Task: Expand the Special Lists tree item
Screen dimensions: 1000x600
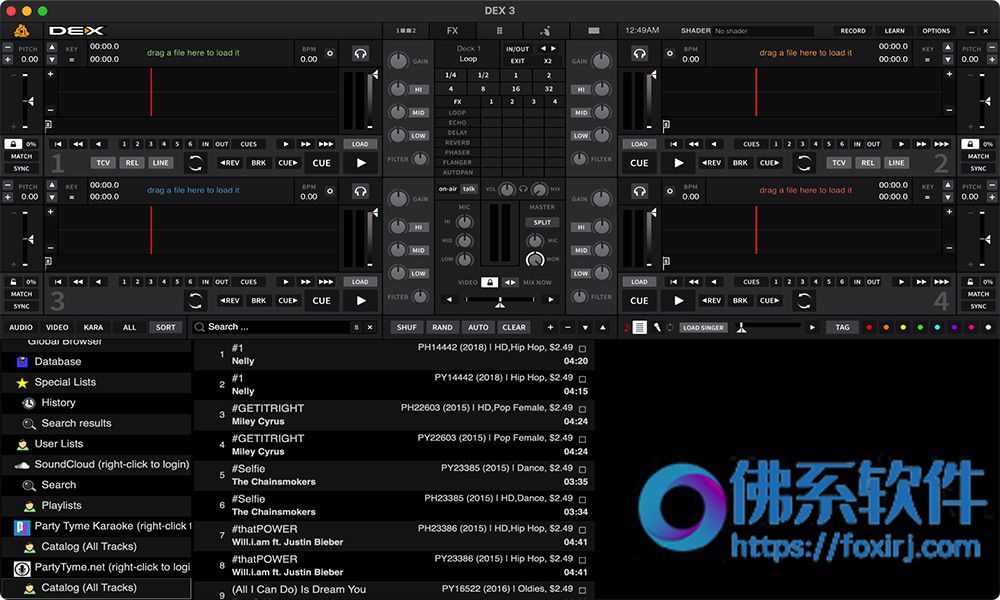Action: (65, 382)
